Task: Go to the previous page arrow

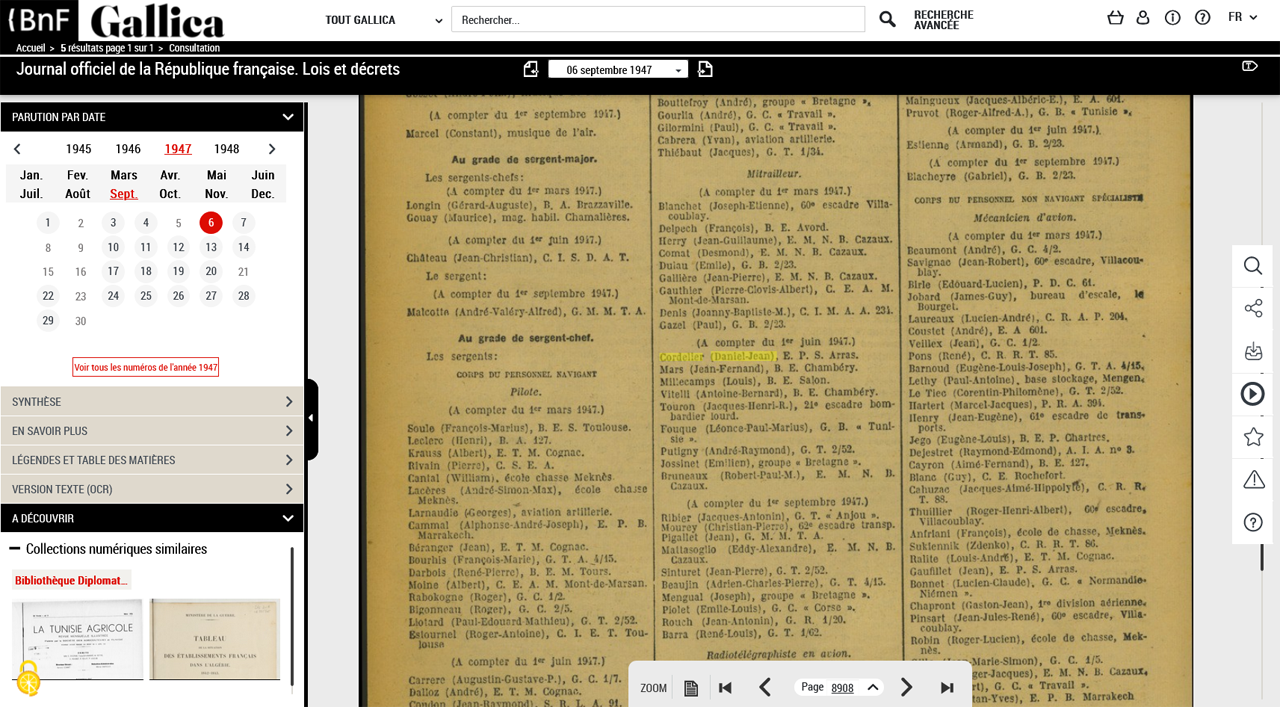Action: pos(765,687)
